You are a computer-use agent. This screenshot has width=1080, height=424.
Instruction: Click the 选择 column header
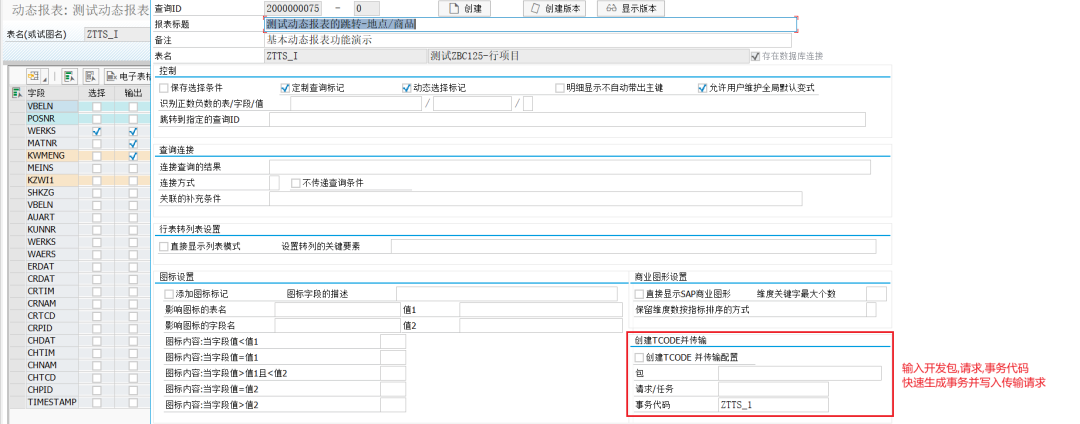click(x=97, y=93)
